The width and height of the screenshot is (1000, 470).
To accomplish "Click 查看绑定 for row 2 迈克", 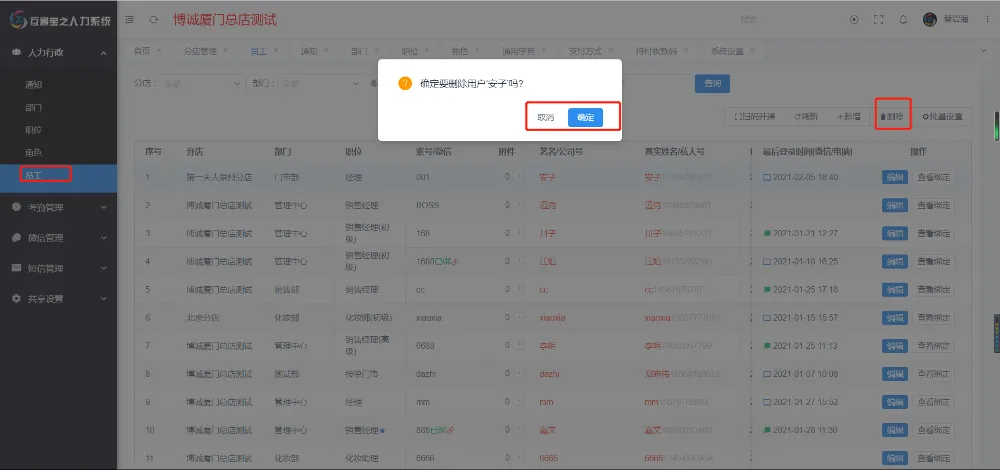I will [933, 206].
